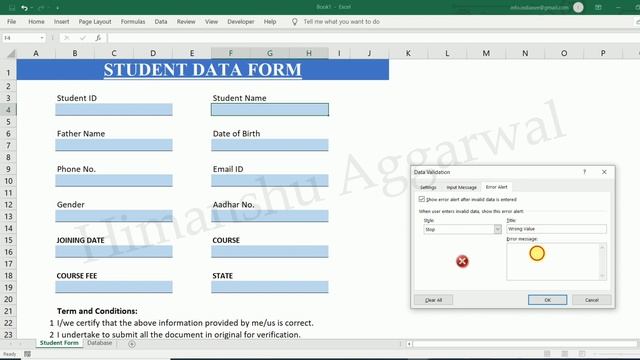Click the Email ID input cell
The height and width of the screenshot is (360, 640).
click(x=270, y=180)
